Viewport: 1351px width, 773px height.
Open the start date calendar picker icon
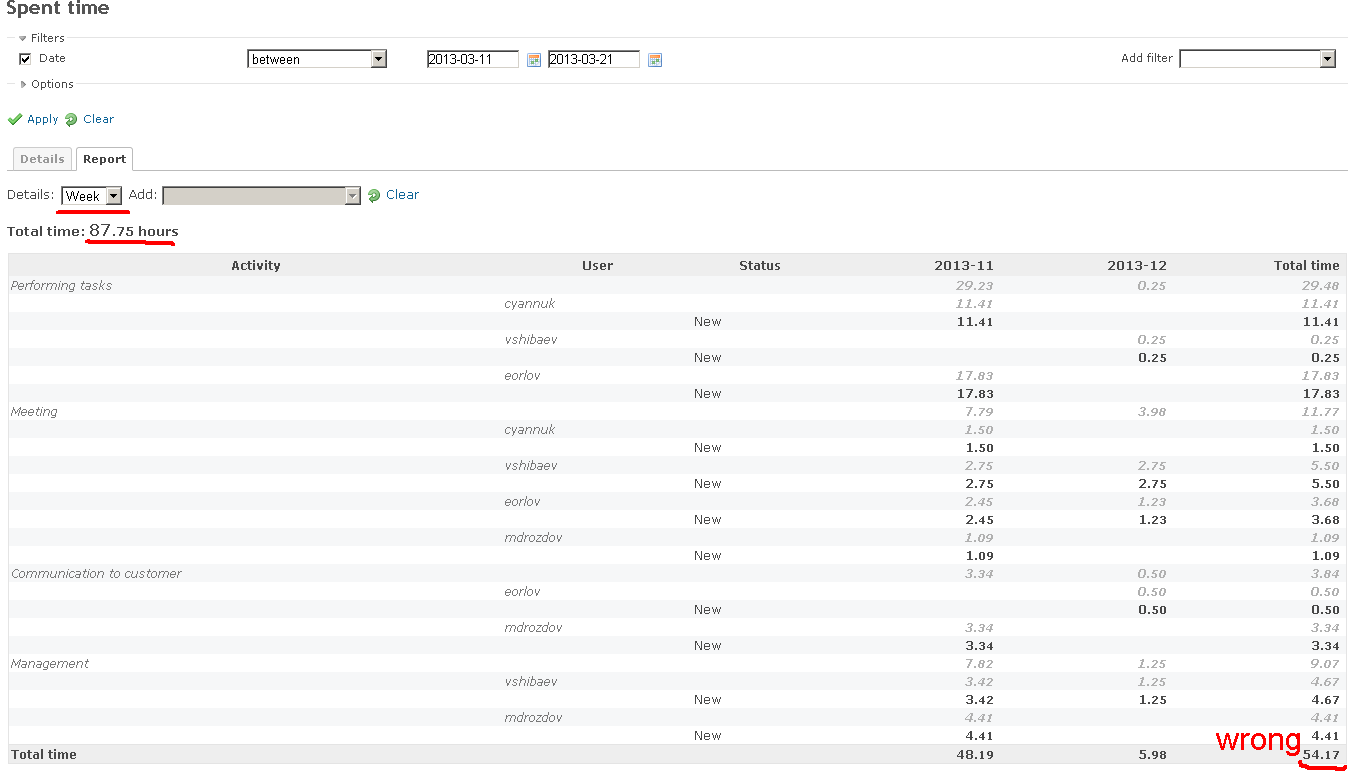(534, 60)
